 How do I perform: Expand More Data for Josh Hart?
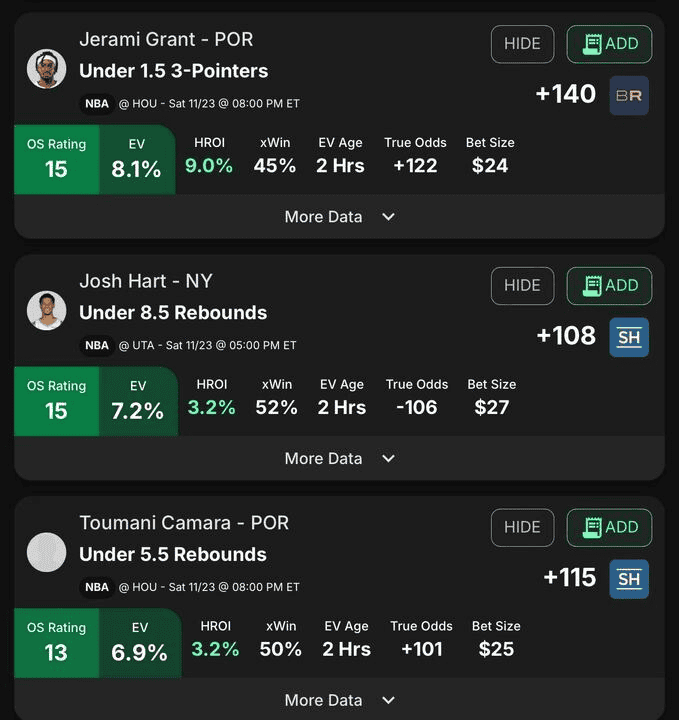[339, 458]
